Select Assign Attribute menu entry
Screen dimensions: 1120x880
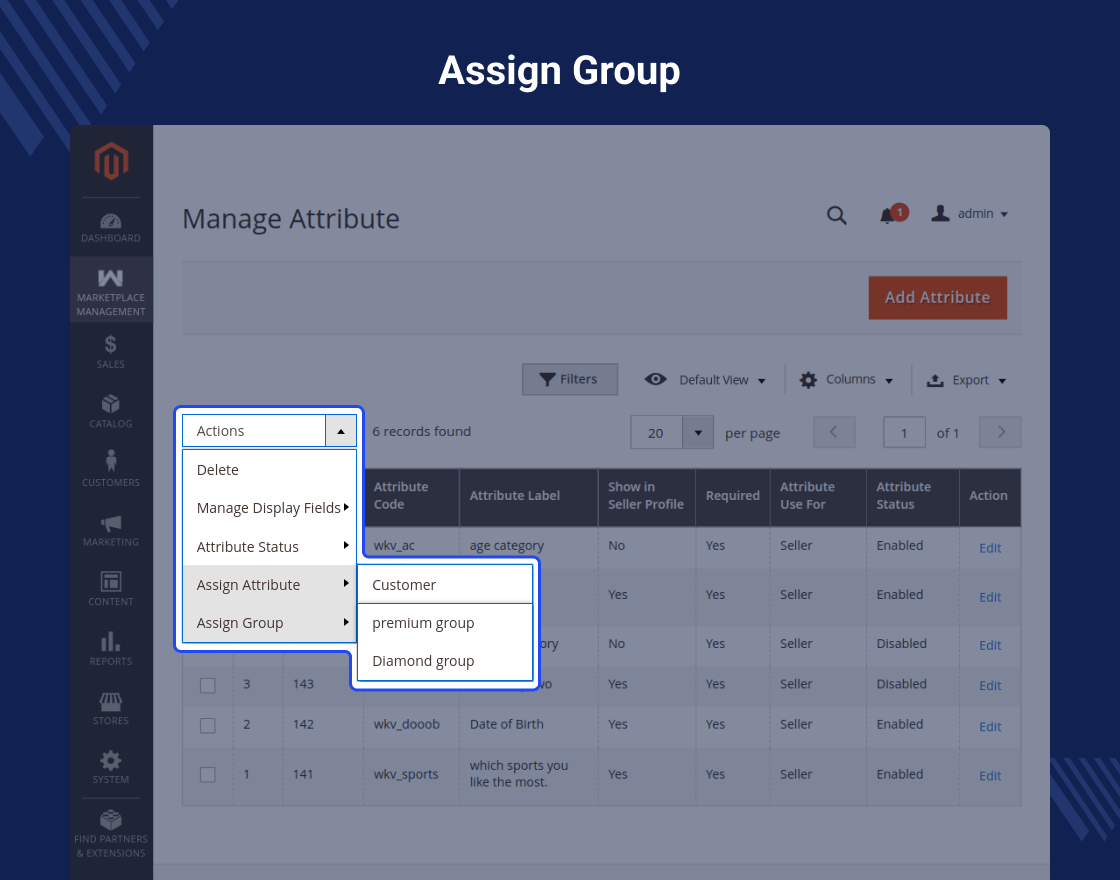(269, 585)
